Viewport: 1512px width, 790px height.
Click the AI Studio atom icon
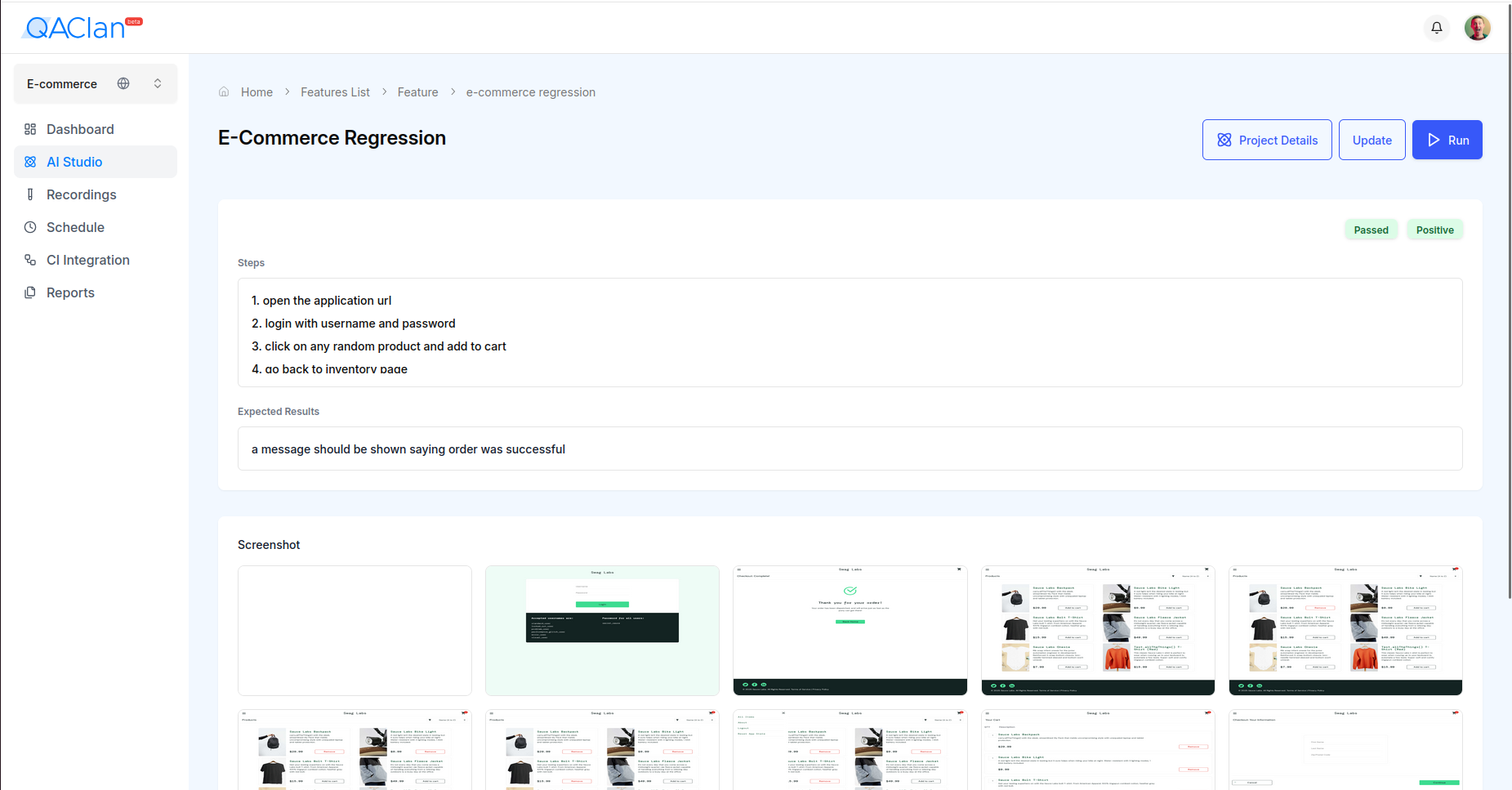[30, 162]
